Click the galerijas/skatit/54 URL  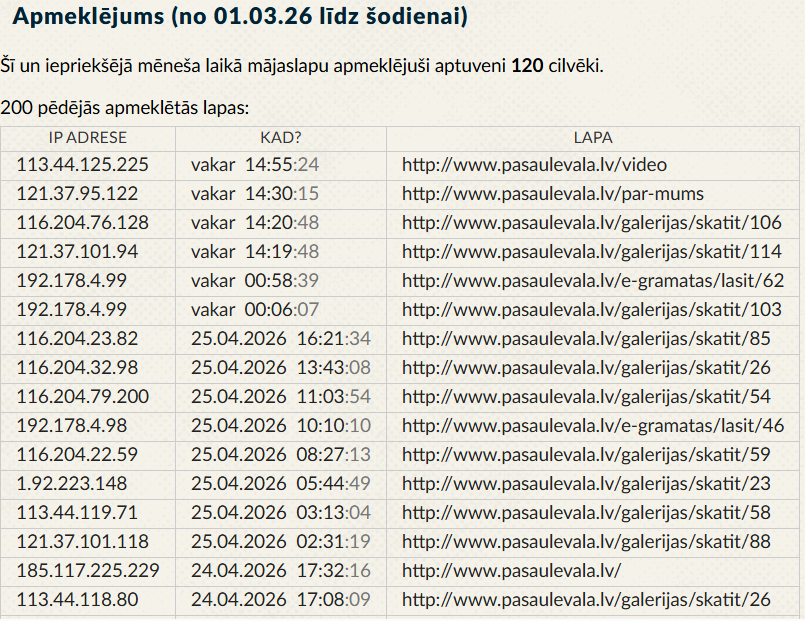coord(586,397)
